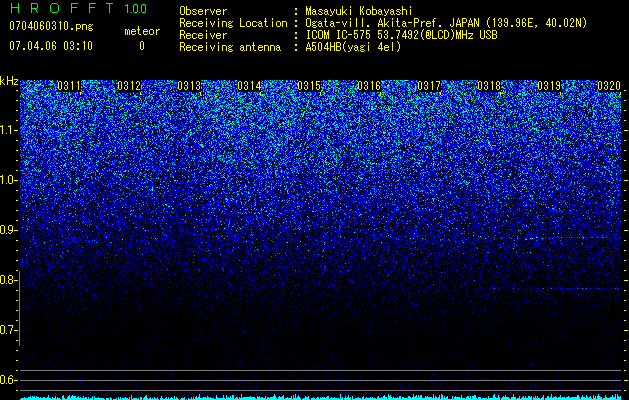The height and width of the screenshot is (400, 629).
Task: Click the 0.9 frequency axis label
Action: [9, 230]
